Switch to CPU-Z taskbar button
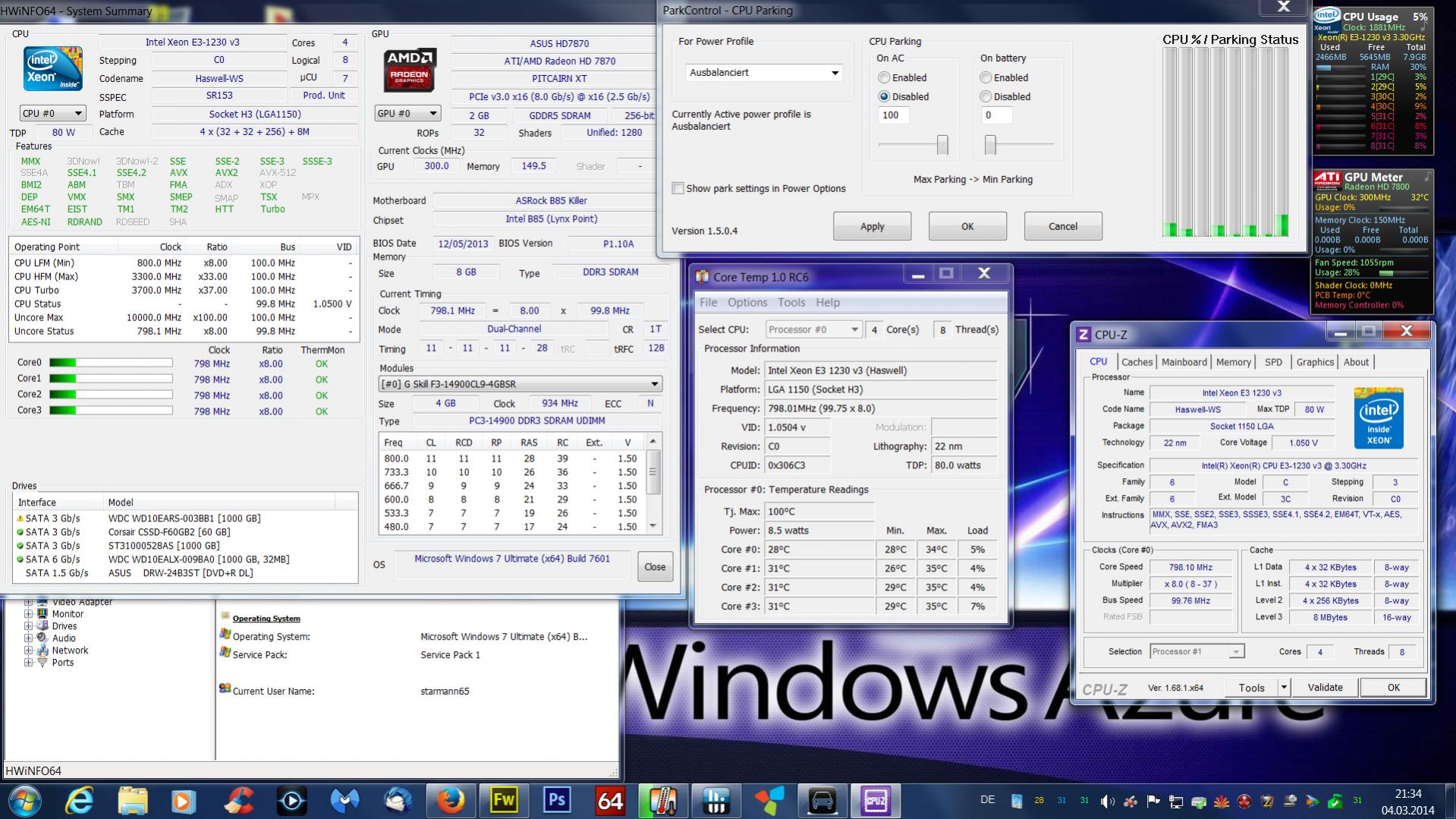Image resolution: width=1456 pixels, height=819 pixels. pyautogui.click(x=876, y=801)
